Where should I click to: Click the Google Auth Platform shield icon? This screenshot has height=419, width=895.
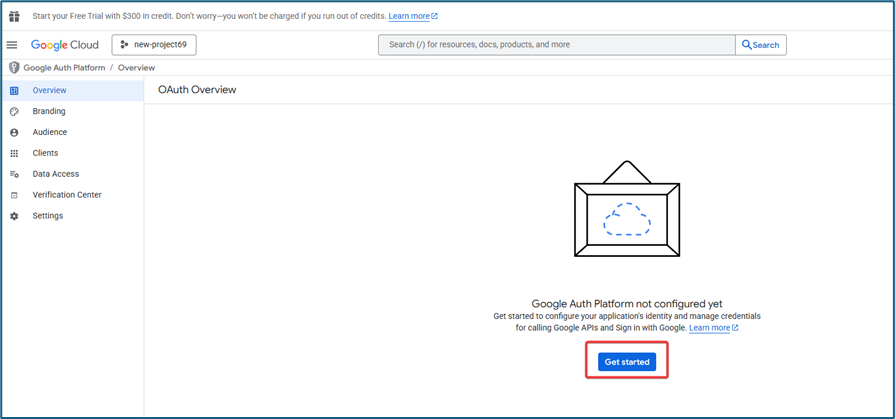coord(14,68)
